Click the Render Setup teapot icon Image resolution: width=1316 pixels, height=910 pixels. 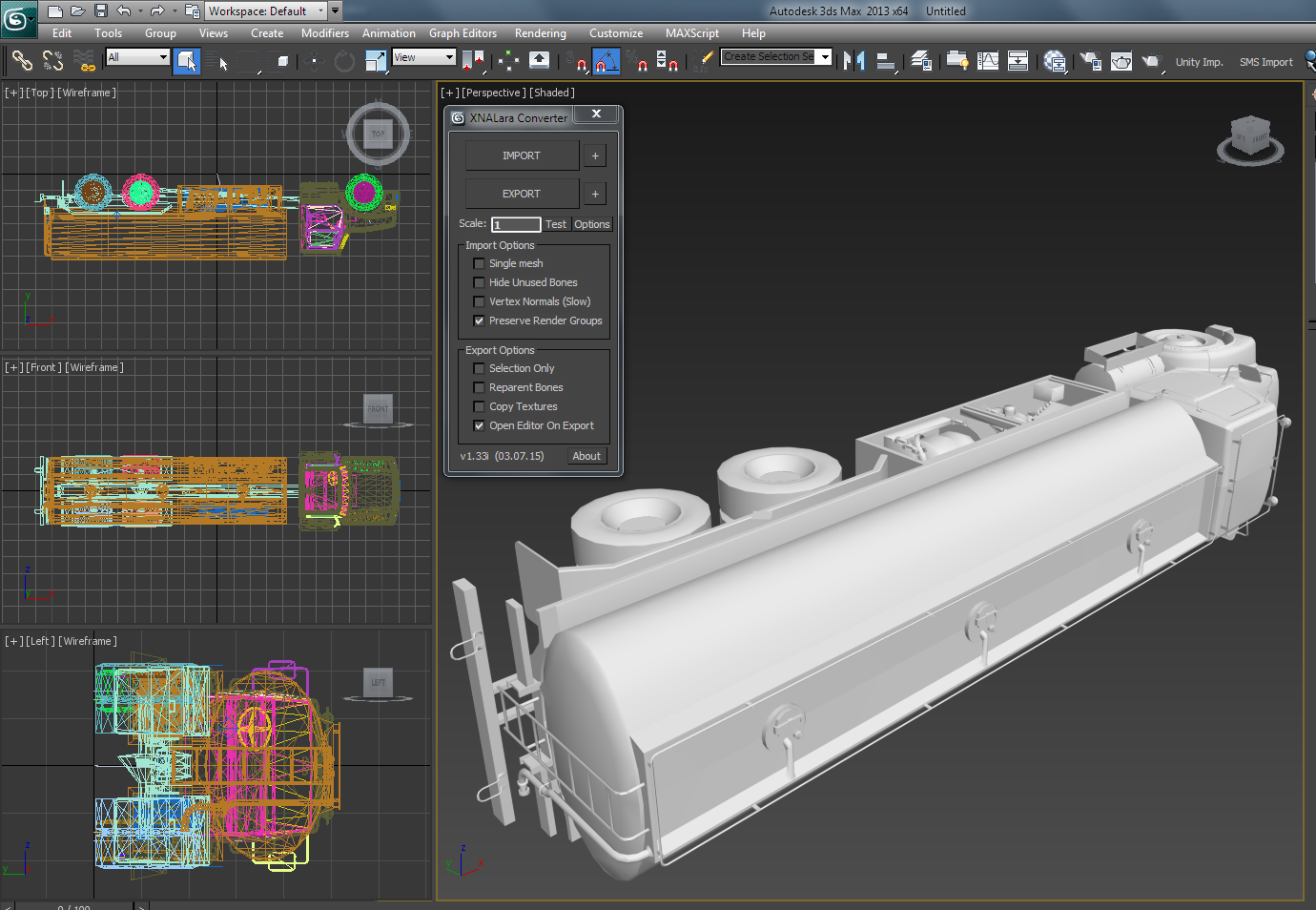(1090, 61)
